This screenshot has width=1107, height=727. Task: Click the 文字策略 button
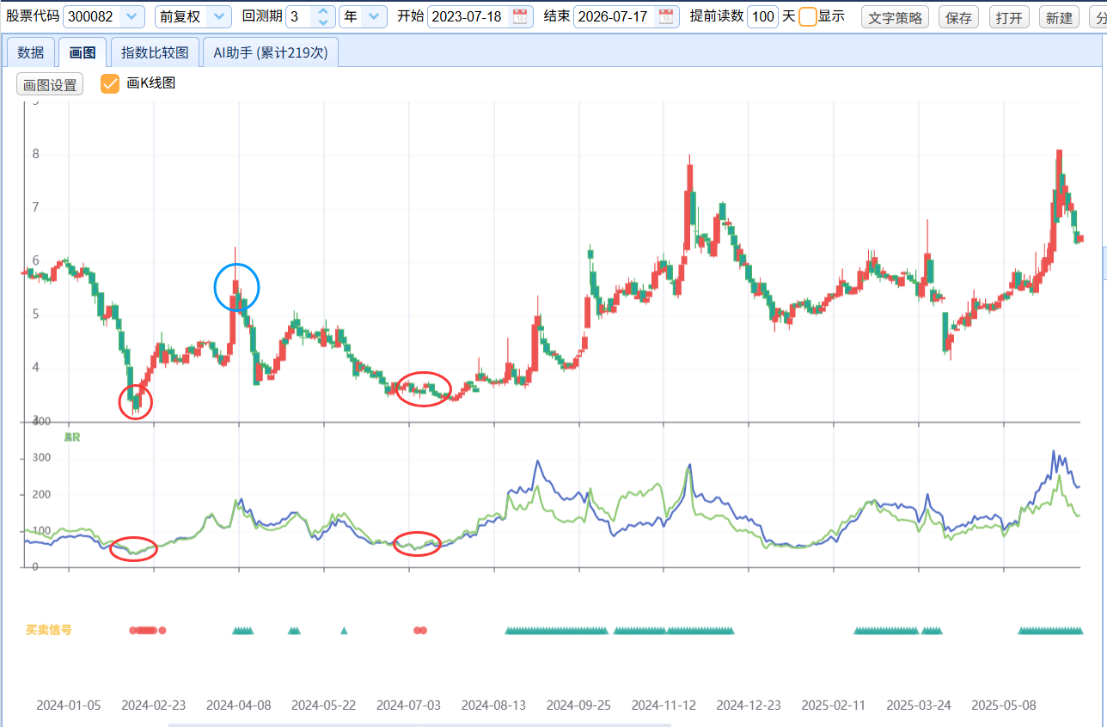(895, 18)
